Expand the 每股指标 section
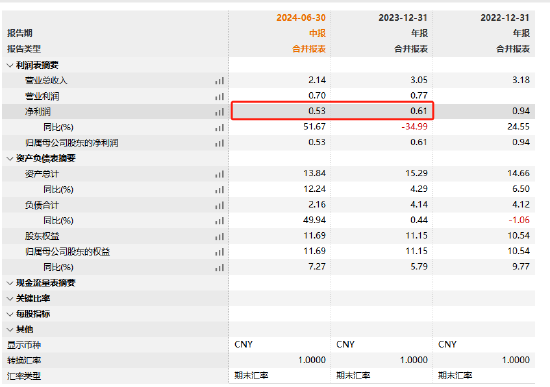 [x=10, y=314]
